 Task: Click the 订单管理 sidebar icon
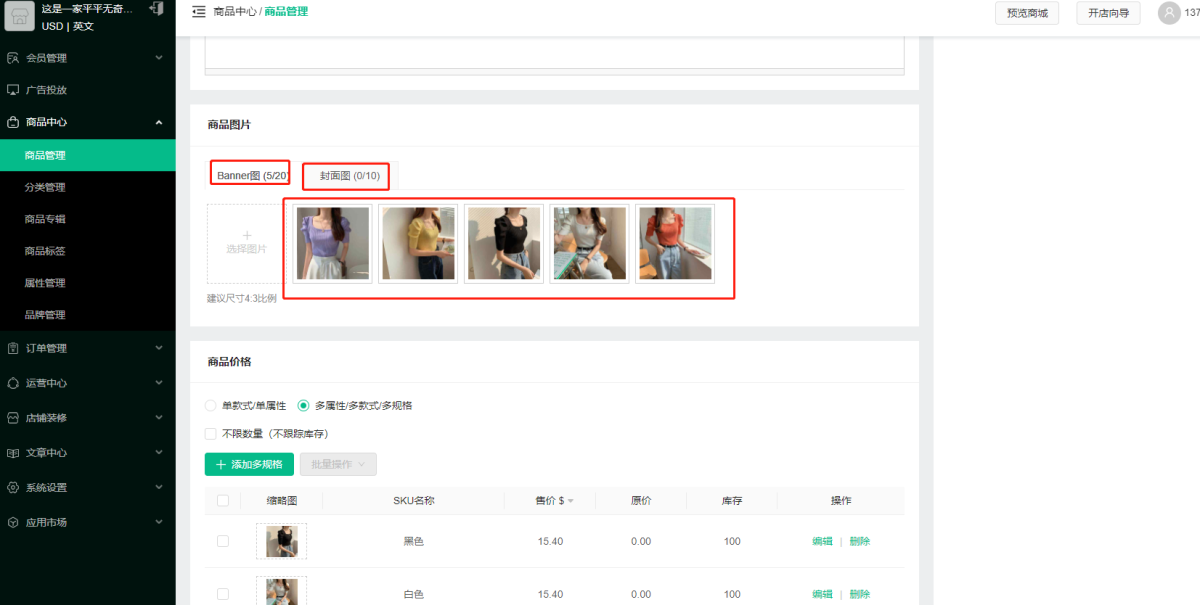tap(13, 348)
